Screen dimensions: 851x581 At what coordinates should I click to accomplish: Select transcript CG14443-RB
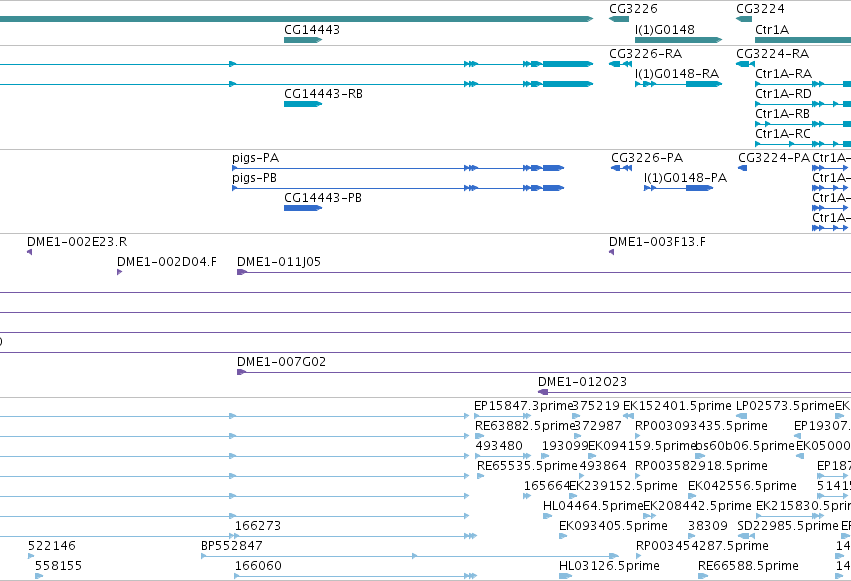pos(303,104)
